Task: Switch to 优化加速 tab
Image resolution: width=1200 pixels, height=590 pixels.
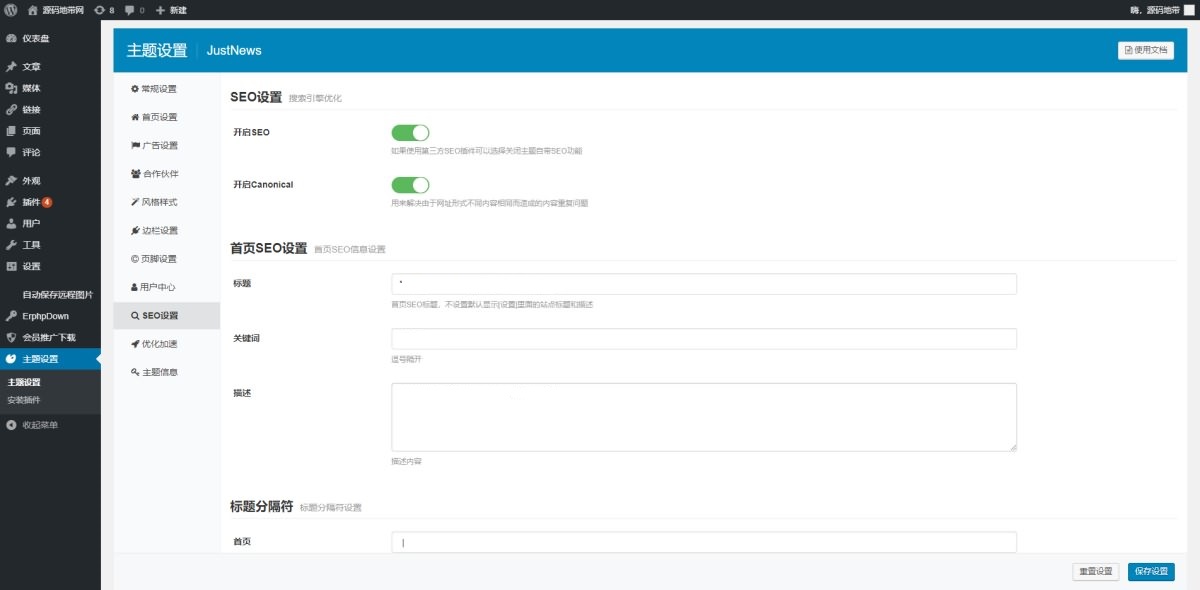Action: point(167,344)
